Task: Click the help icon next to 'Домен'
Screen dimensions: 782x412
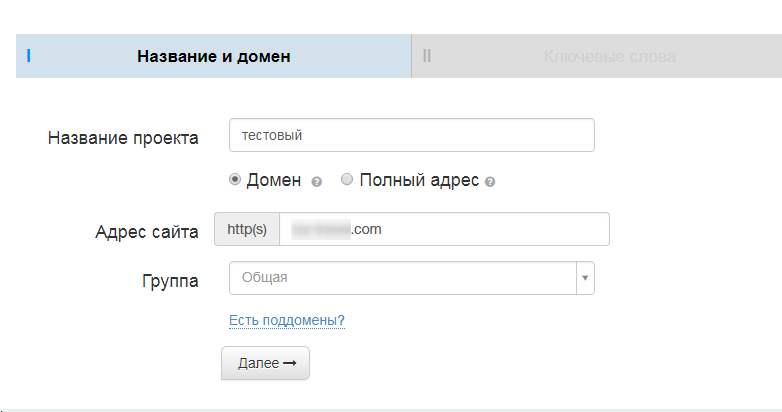Action: 316,182
